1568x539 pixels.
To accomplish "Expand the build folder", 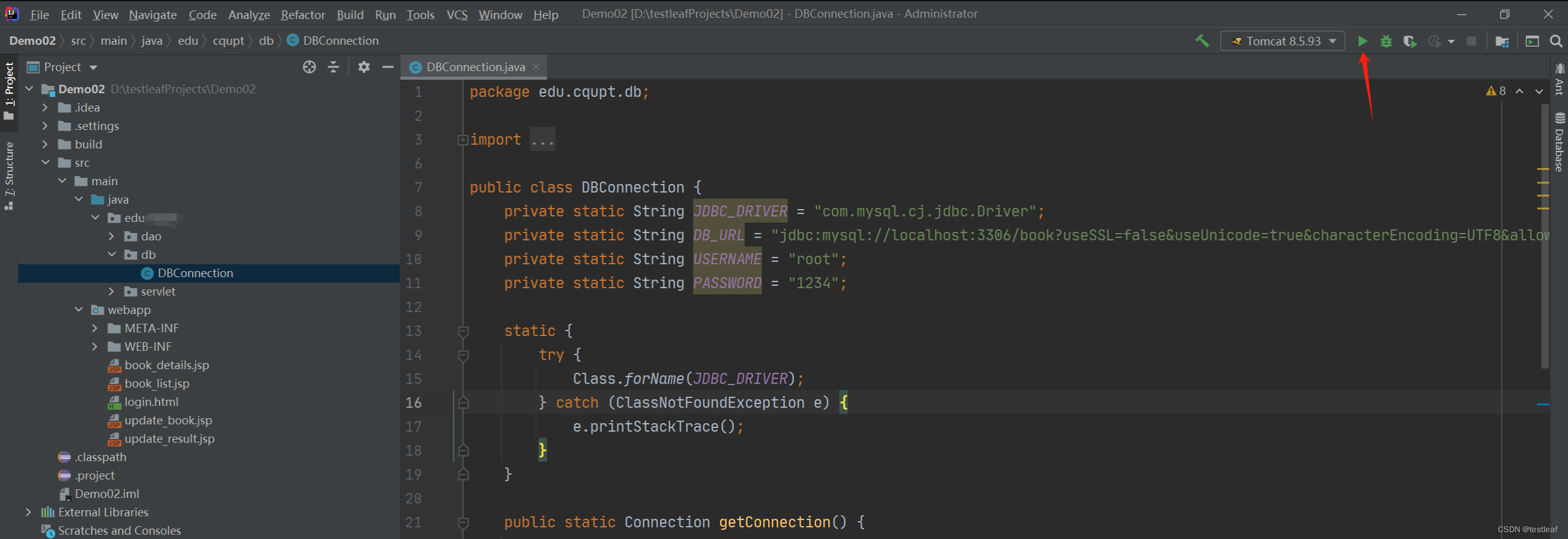I will (45, 144).
